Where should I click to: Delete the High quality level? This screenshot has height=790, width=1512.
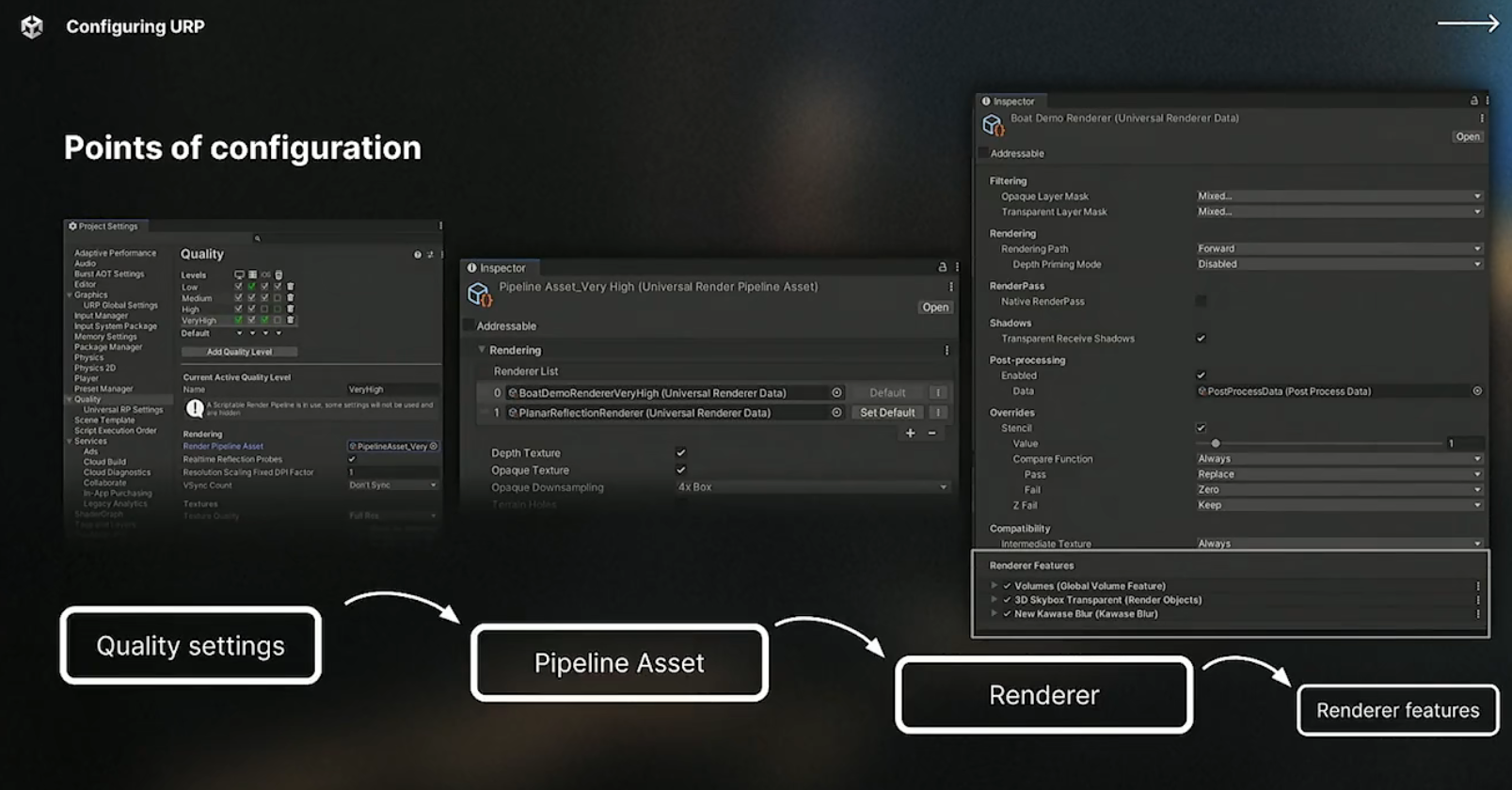pos(291,308)
